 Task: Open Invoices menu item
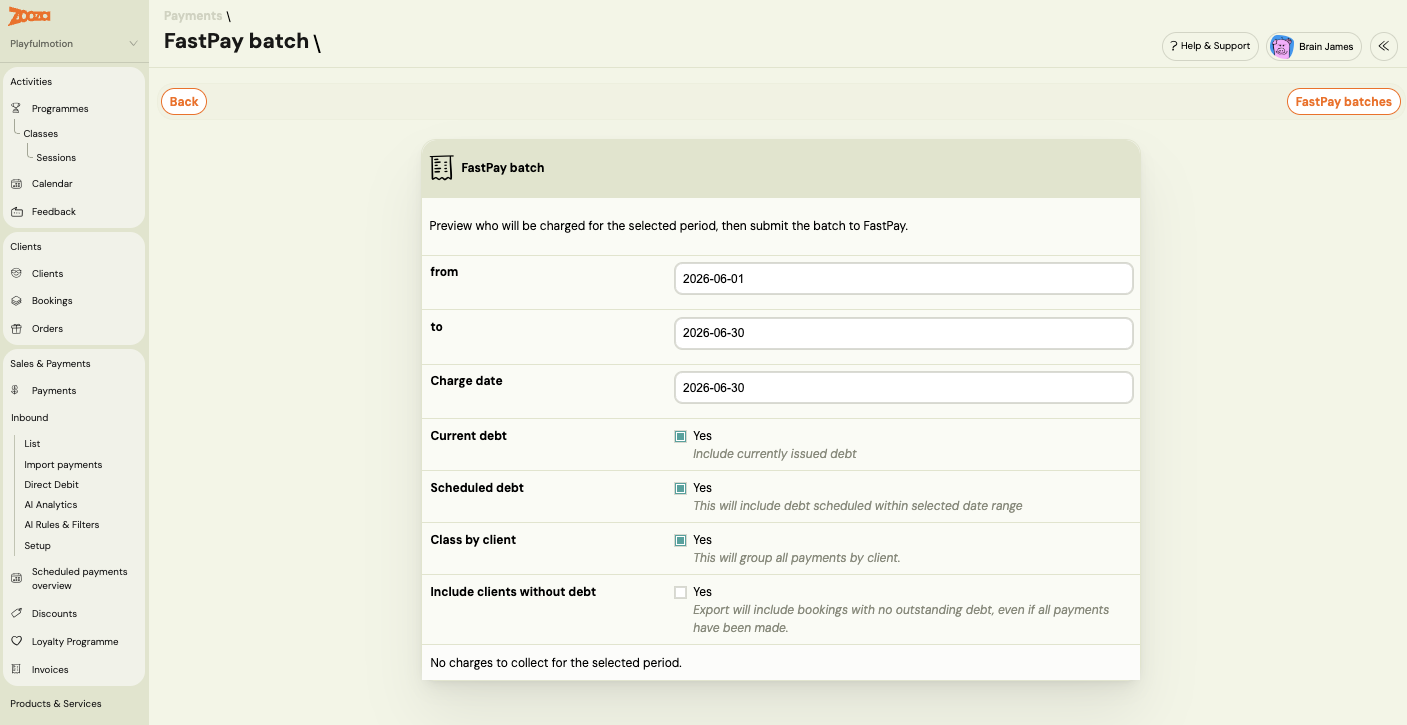(x=50, y=670)
